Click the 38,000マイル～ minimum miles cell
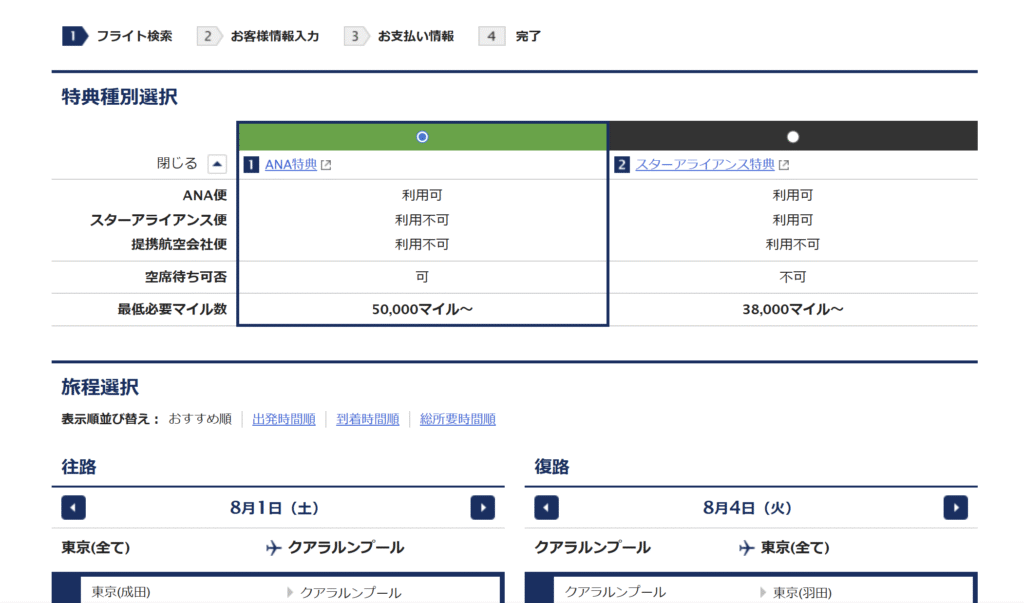 pos(793,309)
